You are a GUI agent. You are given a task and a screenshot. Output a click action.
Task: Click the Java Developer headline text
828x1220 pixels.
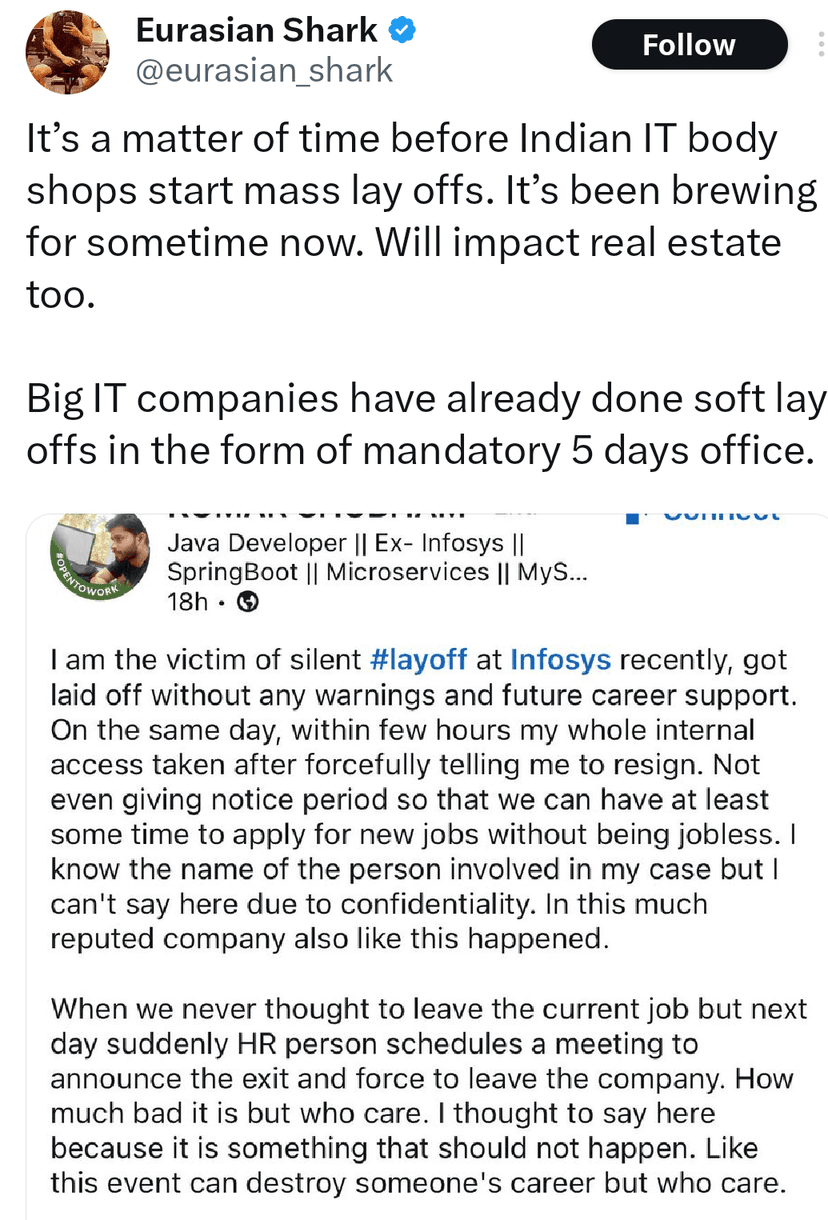click(346, 543)
